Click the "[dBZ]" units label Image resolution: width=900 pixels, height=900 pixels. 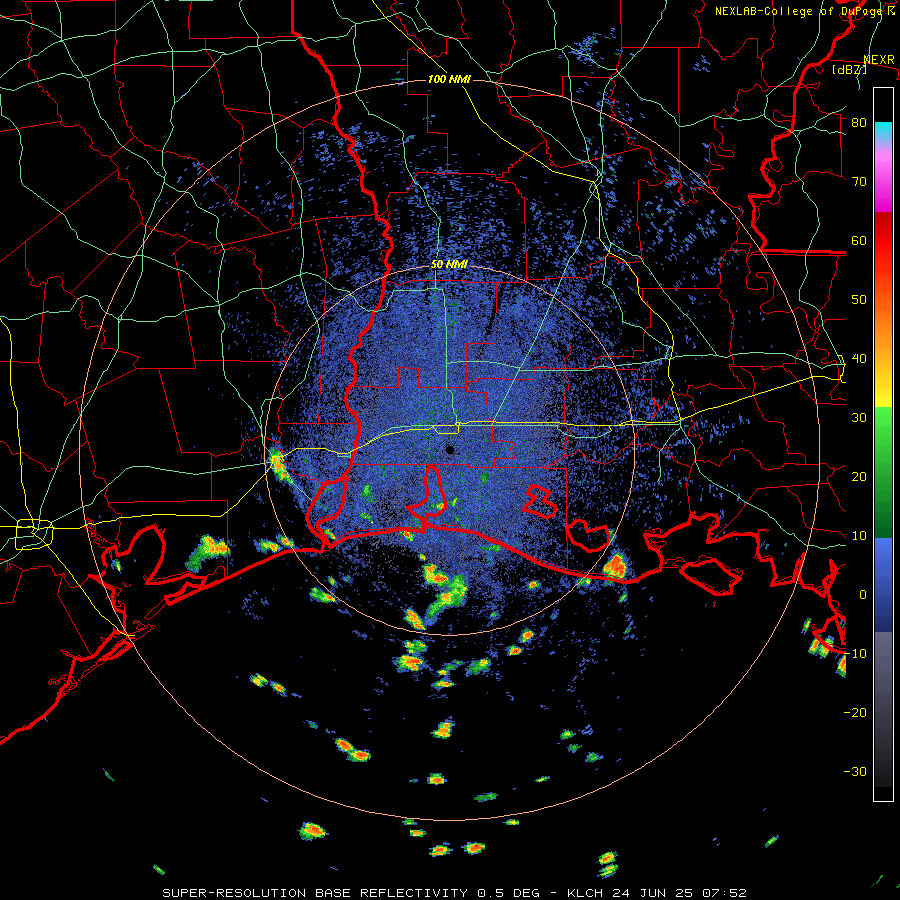849,69
